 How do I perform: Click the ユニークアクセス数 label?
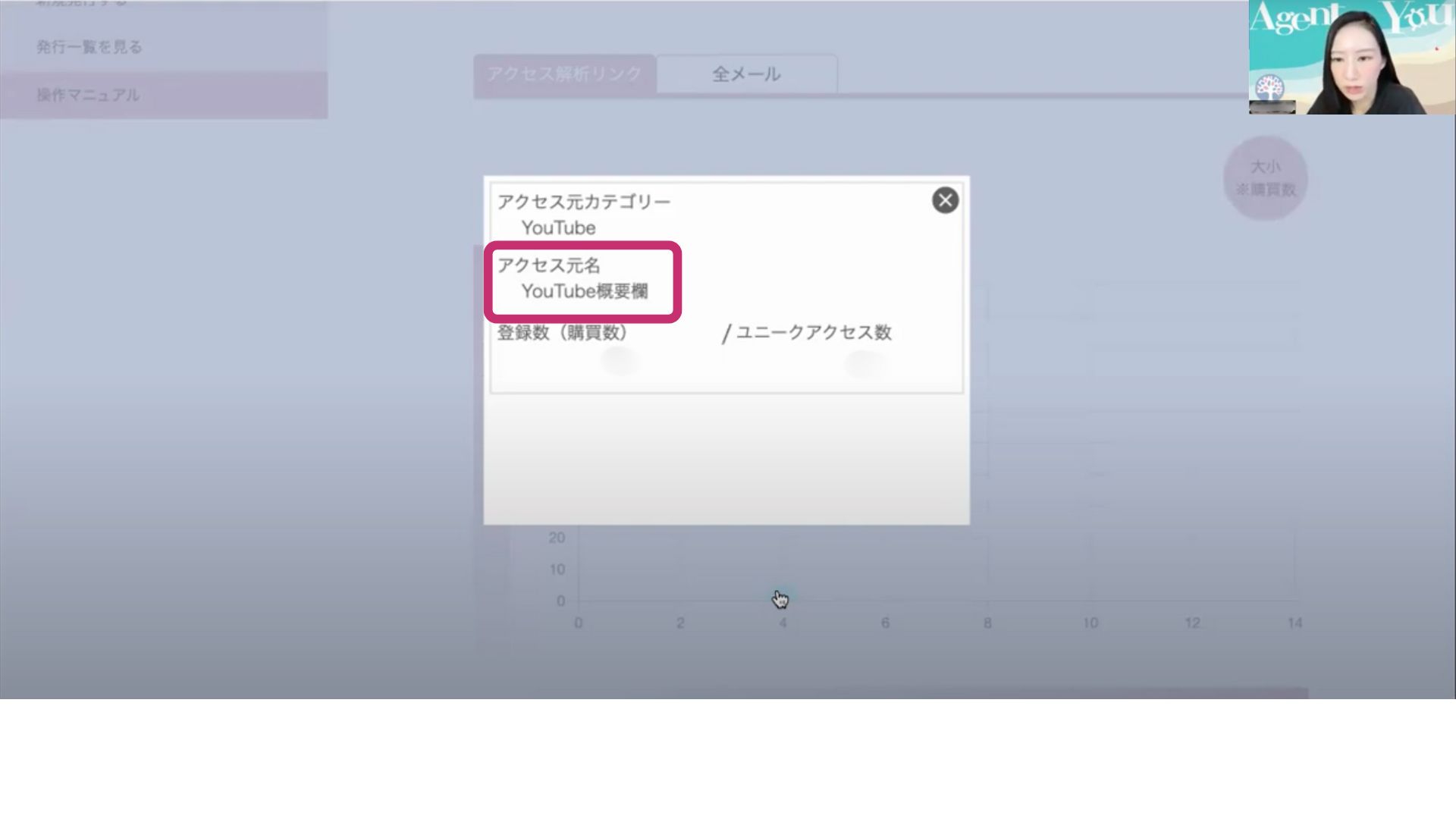coord(814,332)
